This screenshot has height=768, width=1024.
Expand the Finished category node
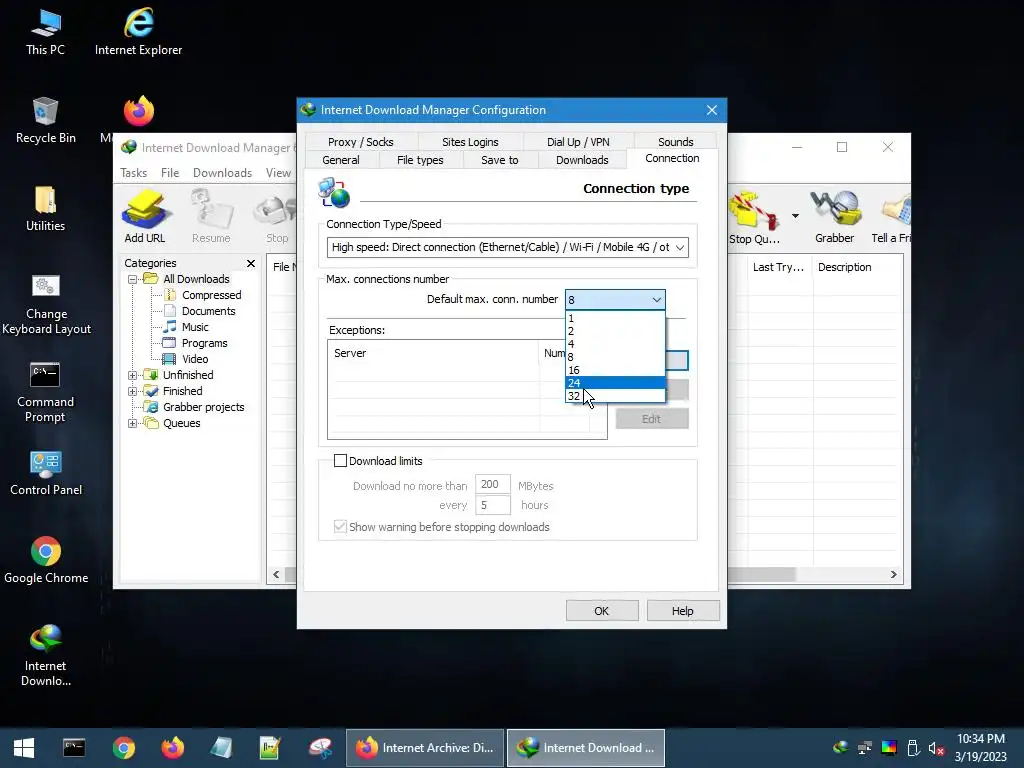133,391
